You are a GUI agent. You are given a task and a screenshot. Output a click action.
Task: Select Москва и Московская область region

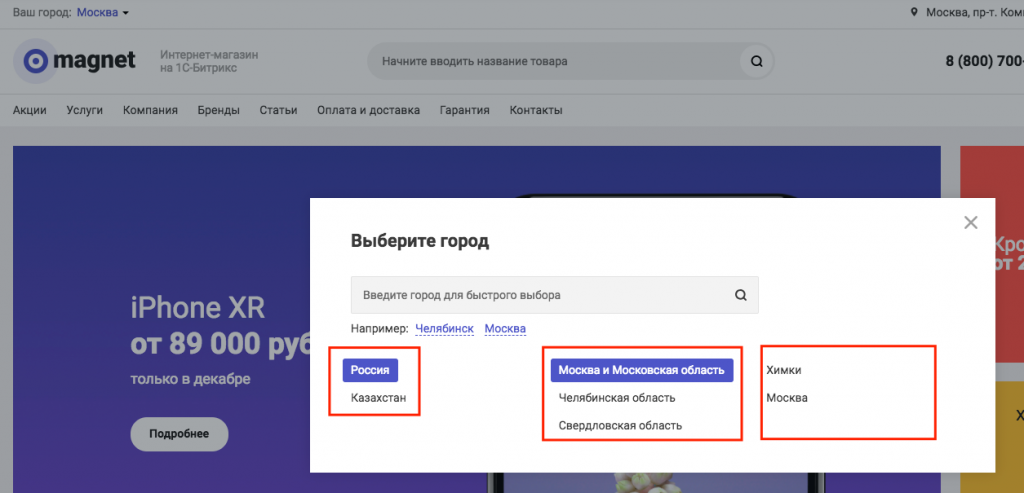tap(642, 370)
